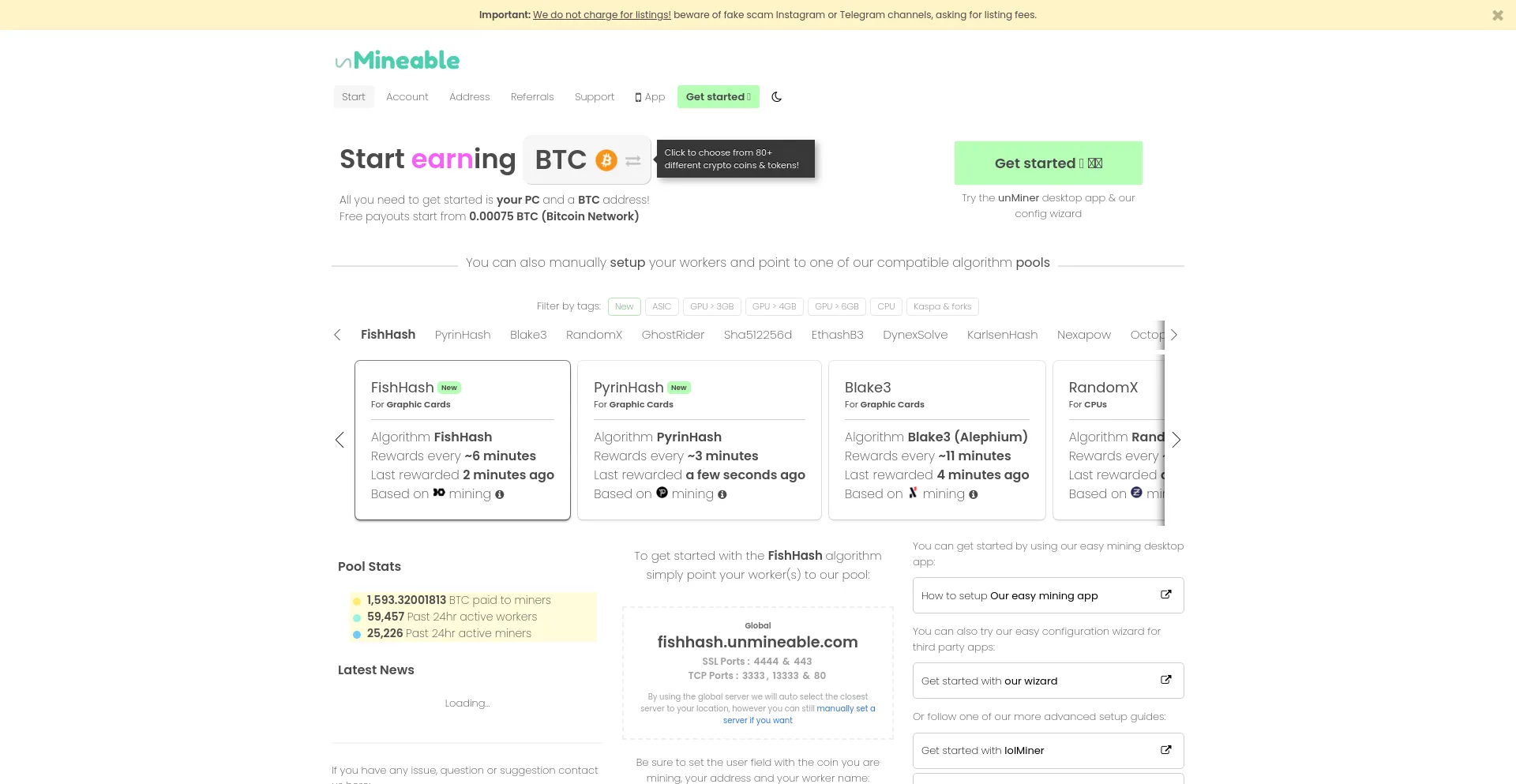Slide algorithm cards left with arrow

pyautogui.click(x=340, y=440)
